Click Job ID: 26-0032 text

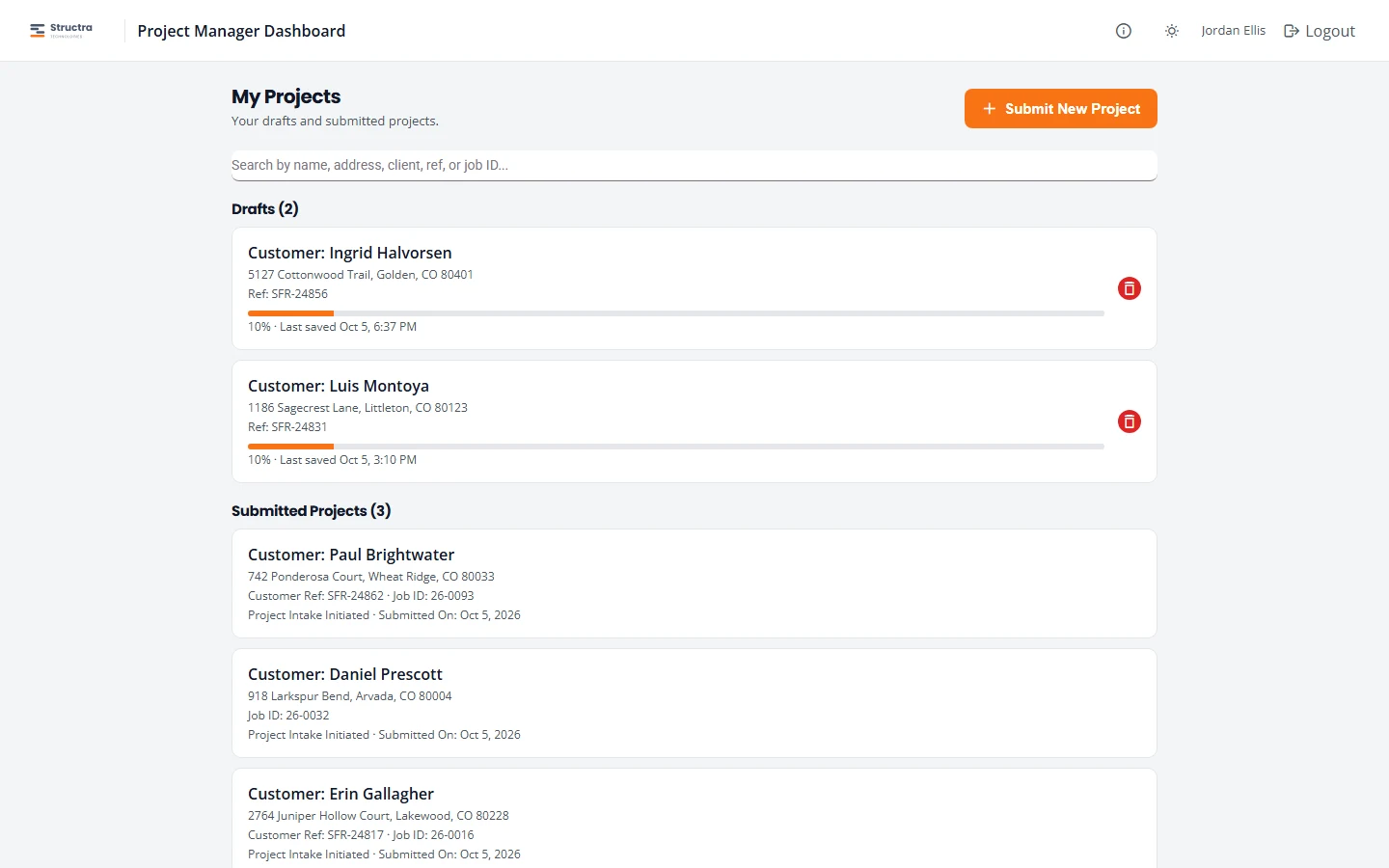(288, 716)
